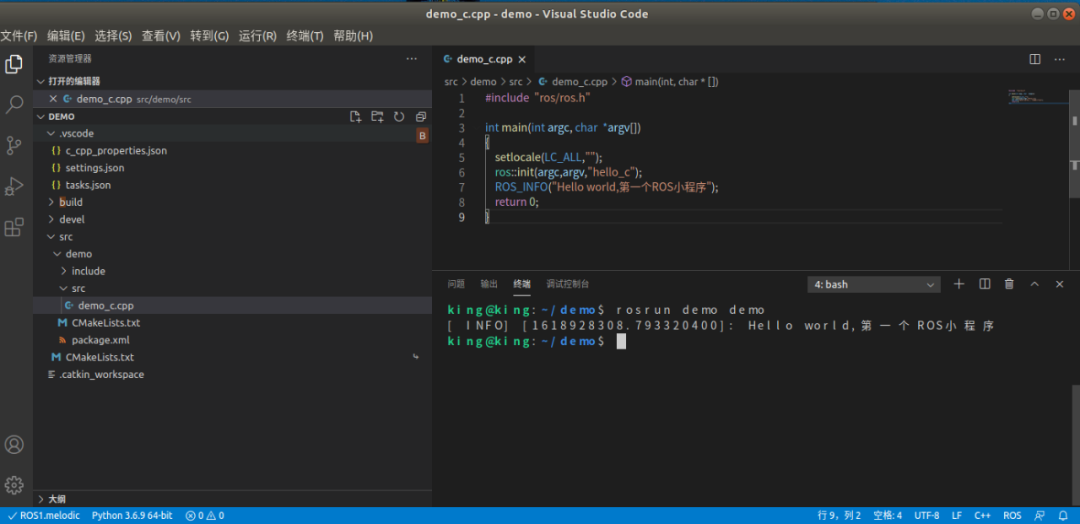Click the terminal input prompt area
This screenshot has width=1080, height=524.
pyautogui.click(x=621, y=342)
